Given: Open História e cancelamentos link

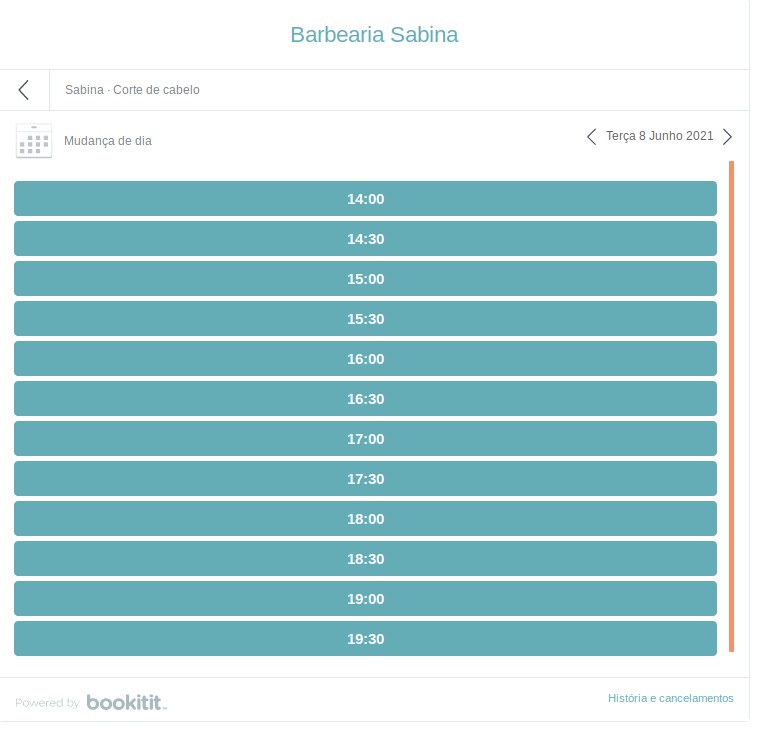Looking at the screenshot, I should pyautogui.click(x=670, y=698).
